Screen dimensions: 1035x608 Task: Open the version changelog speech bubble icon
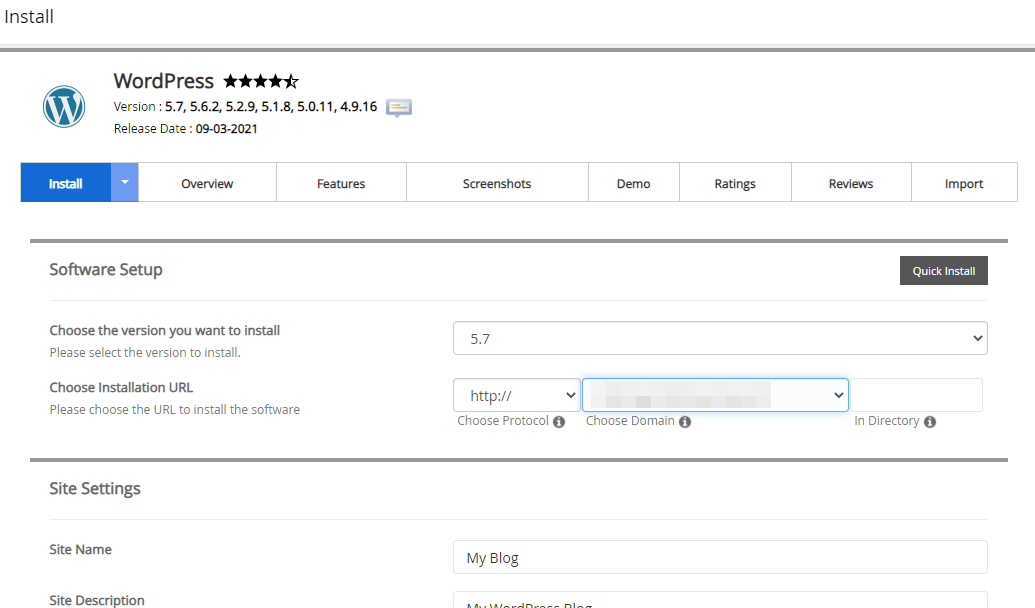pyautogui.click(x=399, y=108)
